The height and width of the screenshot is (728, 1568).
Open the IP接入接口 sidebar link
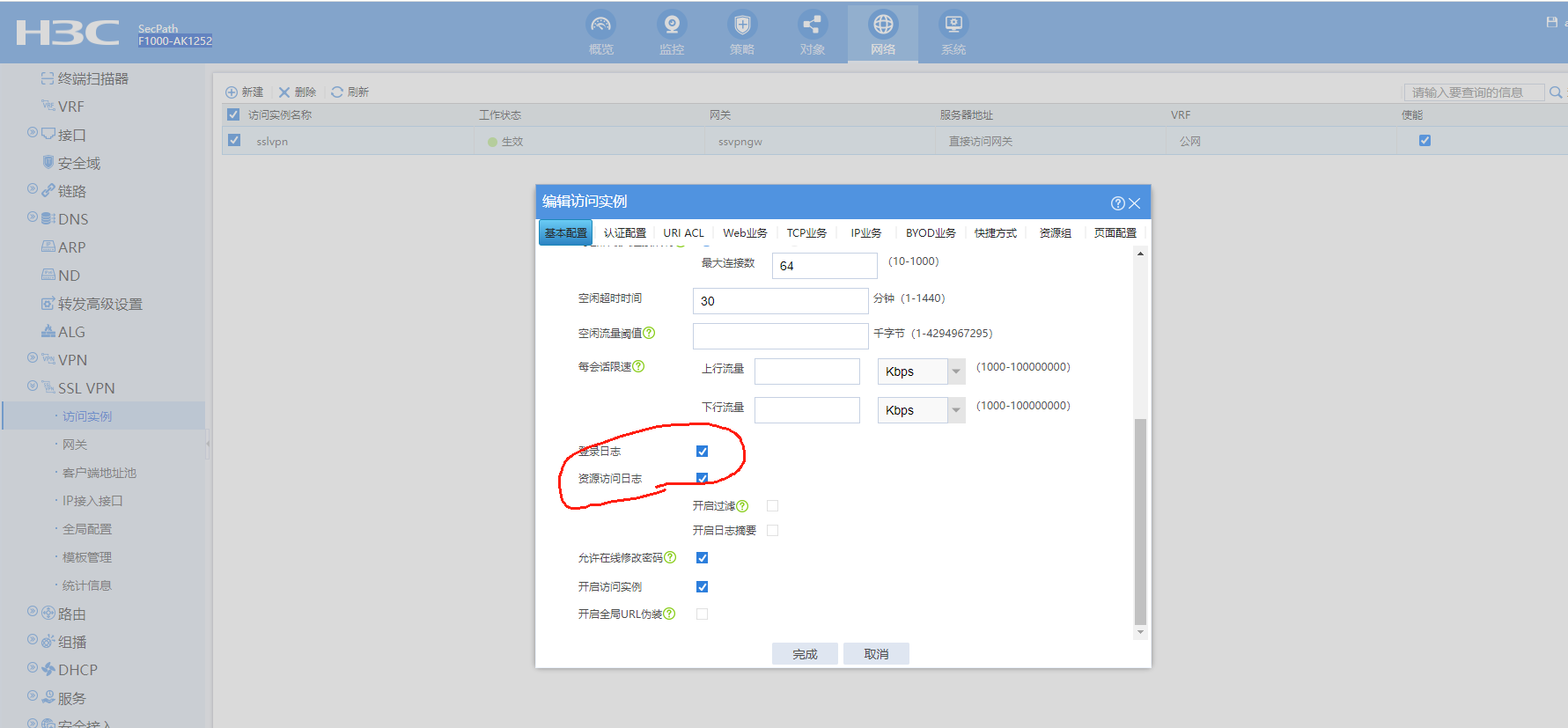pyautogui.click(x=92, y=501)
